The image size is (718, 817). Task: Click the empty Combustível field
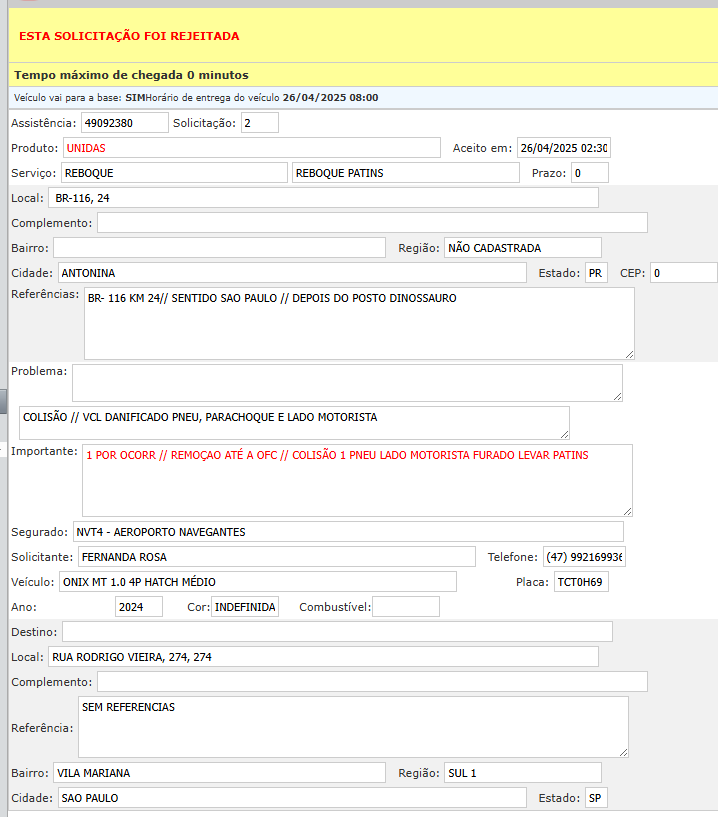(x=406, y=607)
